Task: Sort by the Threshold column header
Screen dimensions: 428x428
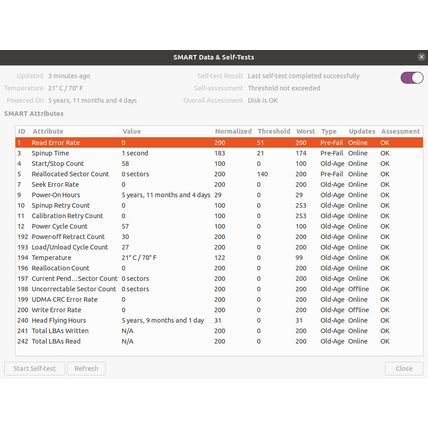Action: [x=274, y=131]
